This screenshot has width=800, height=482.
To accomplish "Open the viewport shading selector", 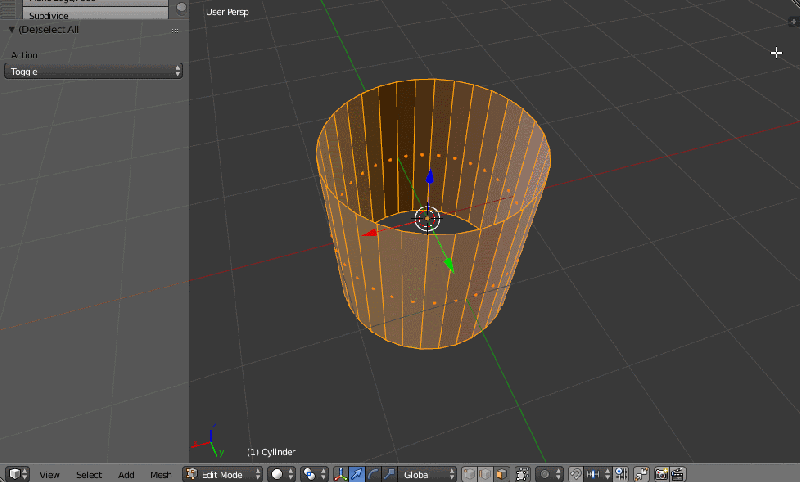I will tap(281, 474).
